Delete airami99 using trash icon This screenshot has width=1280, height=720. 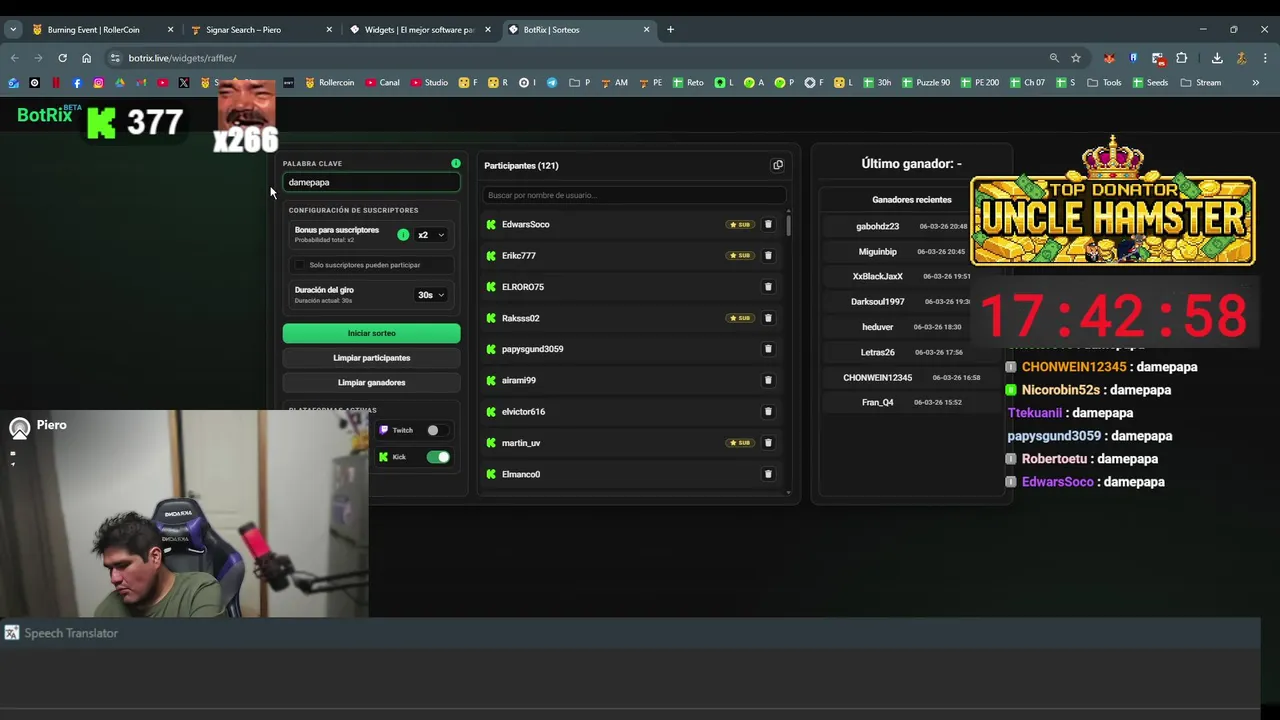point(768,380)
